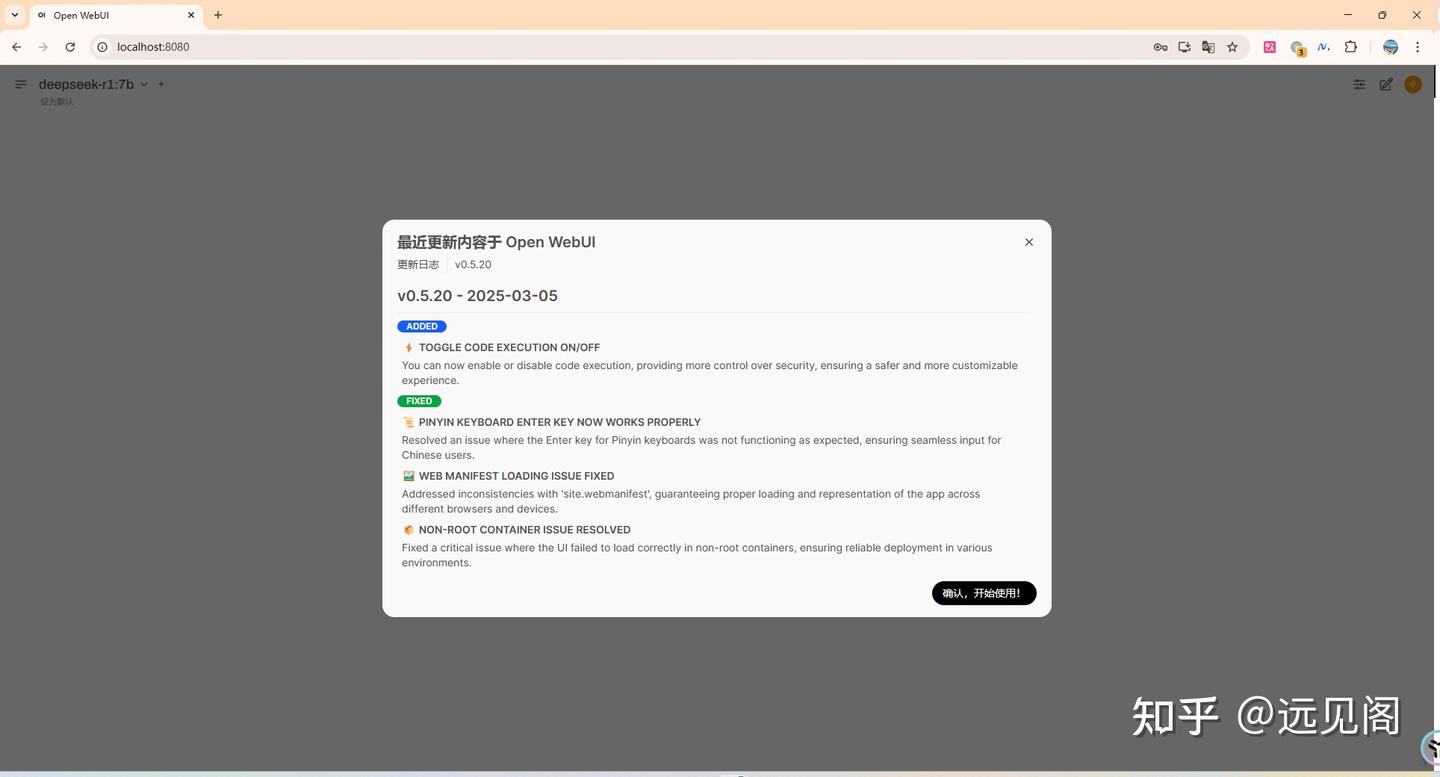The height and width of the screenshot is (777, 1440).
Task: Open Chrome's three-dot menu
Action: coord(1417,46)
